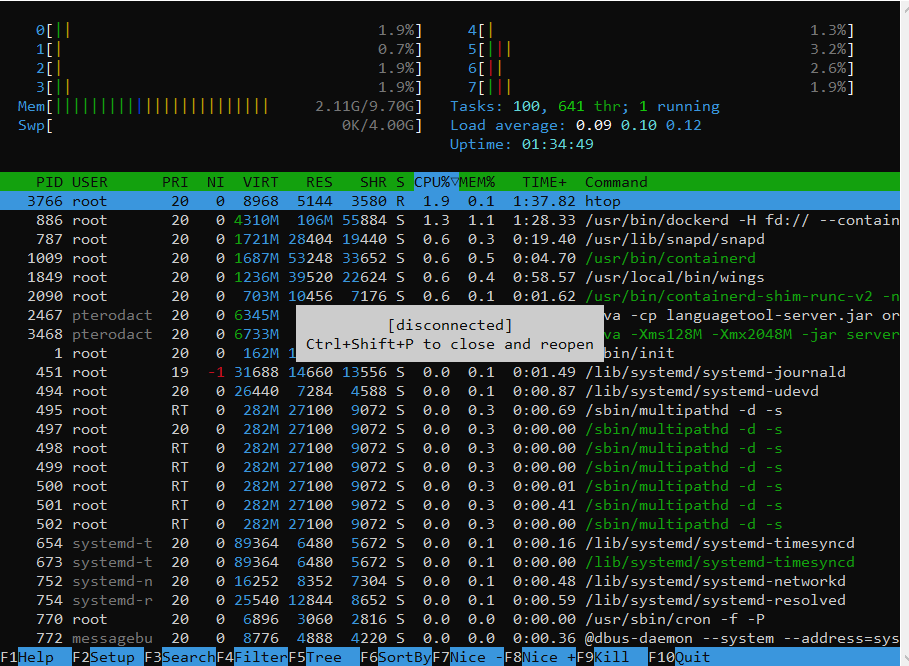This screenshot has height=666, width=909.
Task: Select the systemd-udevd process row
Action: 450,391
